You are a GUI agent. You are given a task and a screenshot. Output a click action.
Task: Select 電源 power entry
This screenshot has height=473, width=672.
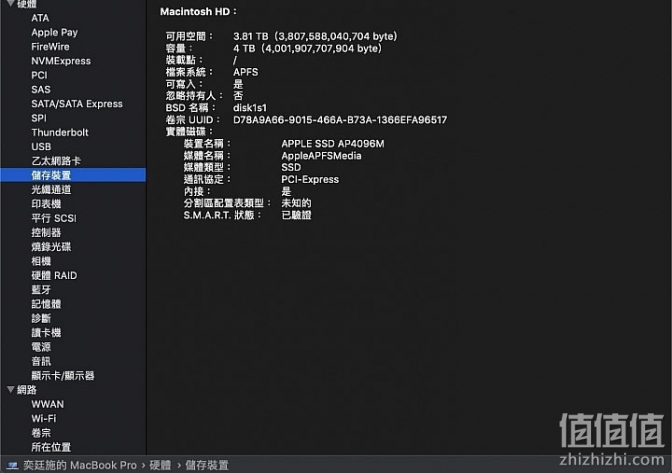41,347
